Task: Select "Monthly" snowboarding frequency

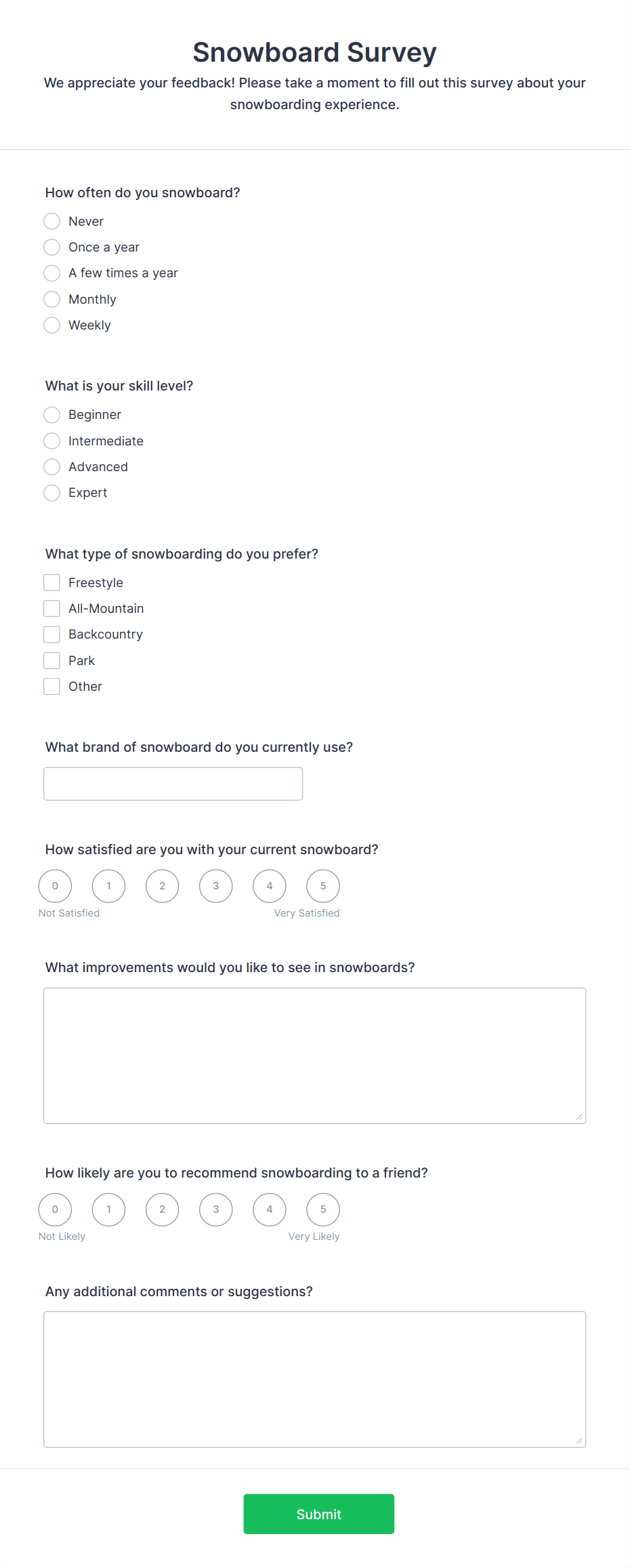Action: [51, 299]
